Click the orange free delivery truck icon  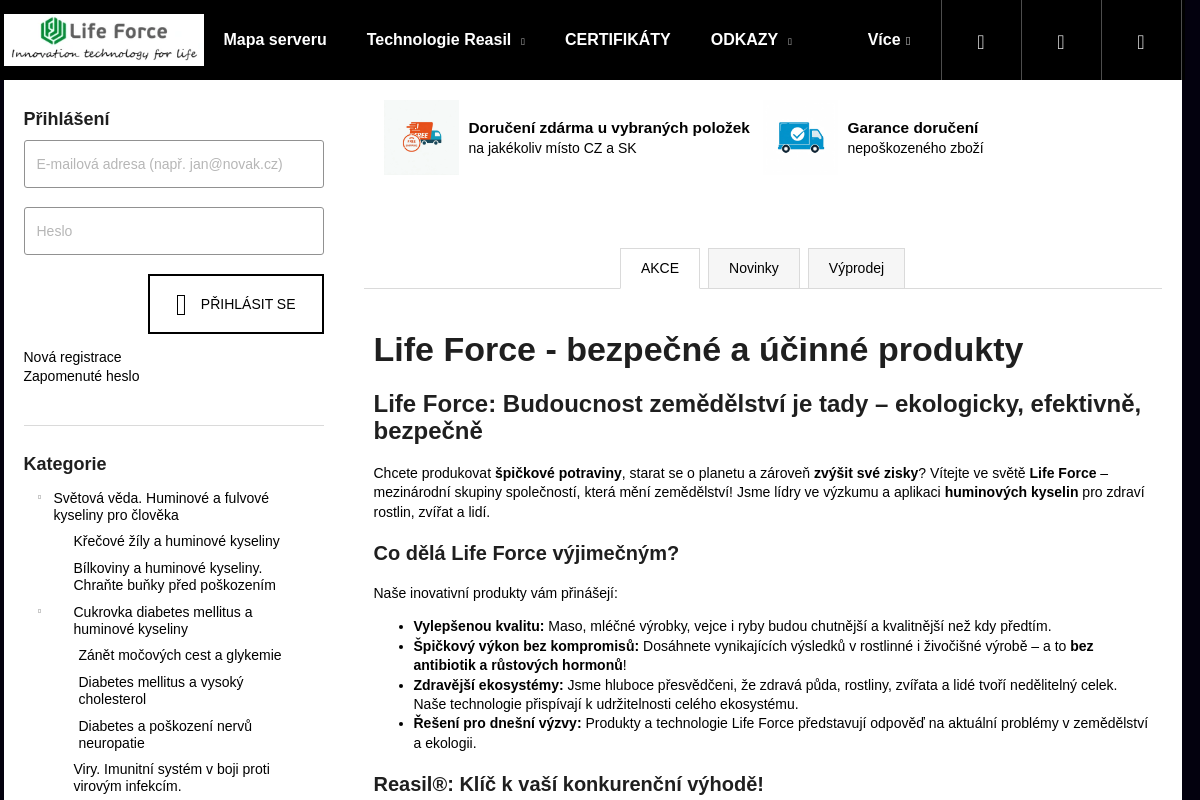tap(421, 137)
